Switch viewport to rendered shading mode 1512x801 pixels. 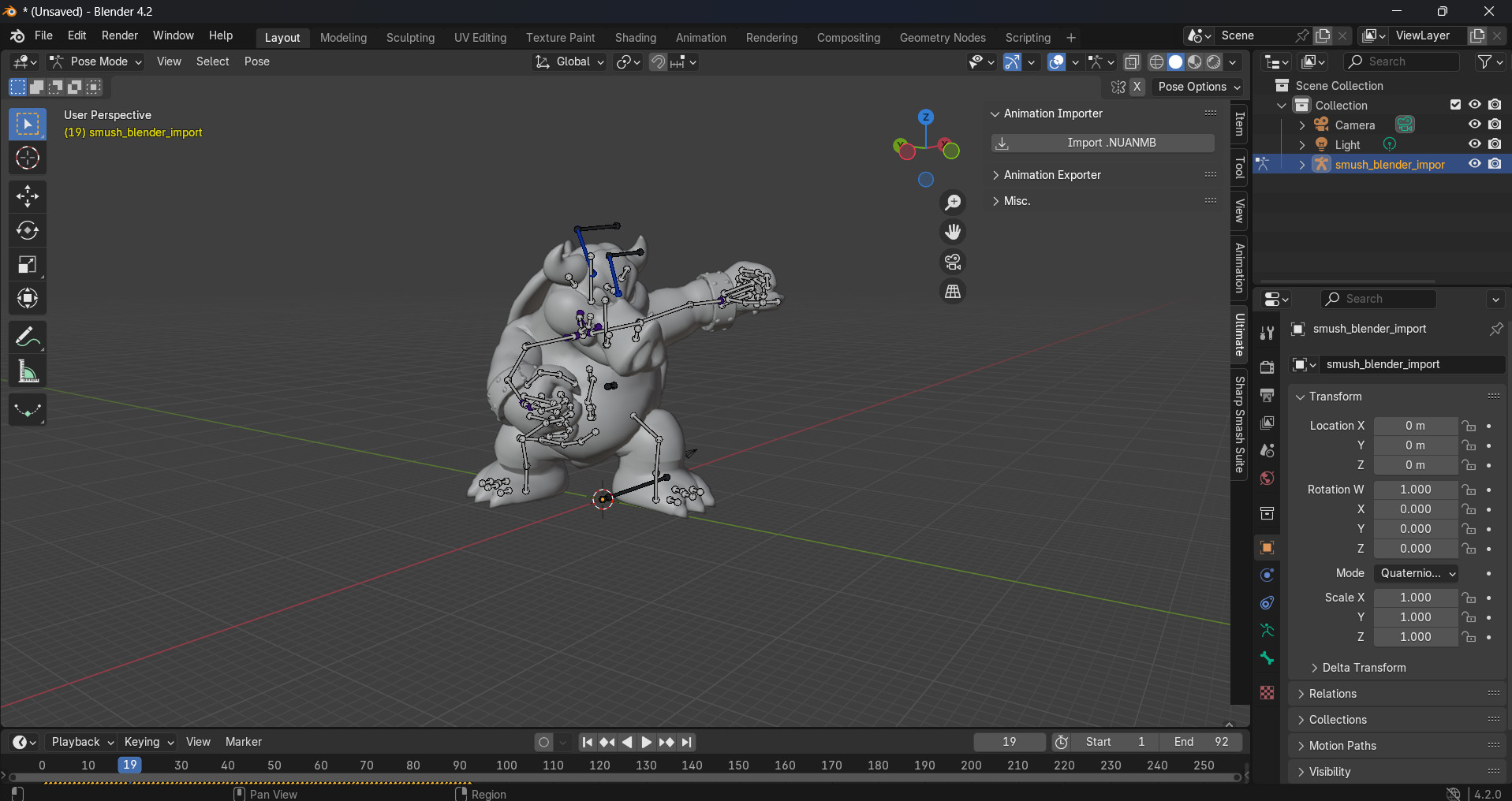coord(1215,61)
